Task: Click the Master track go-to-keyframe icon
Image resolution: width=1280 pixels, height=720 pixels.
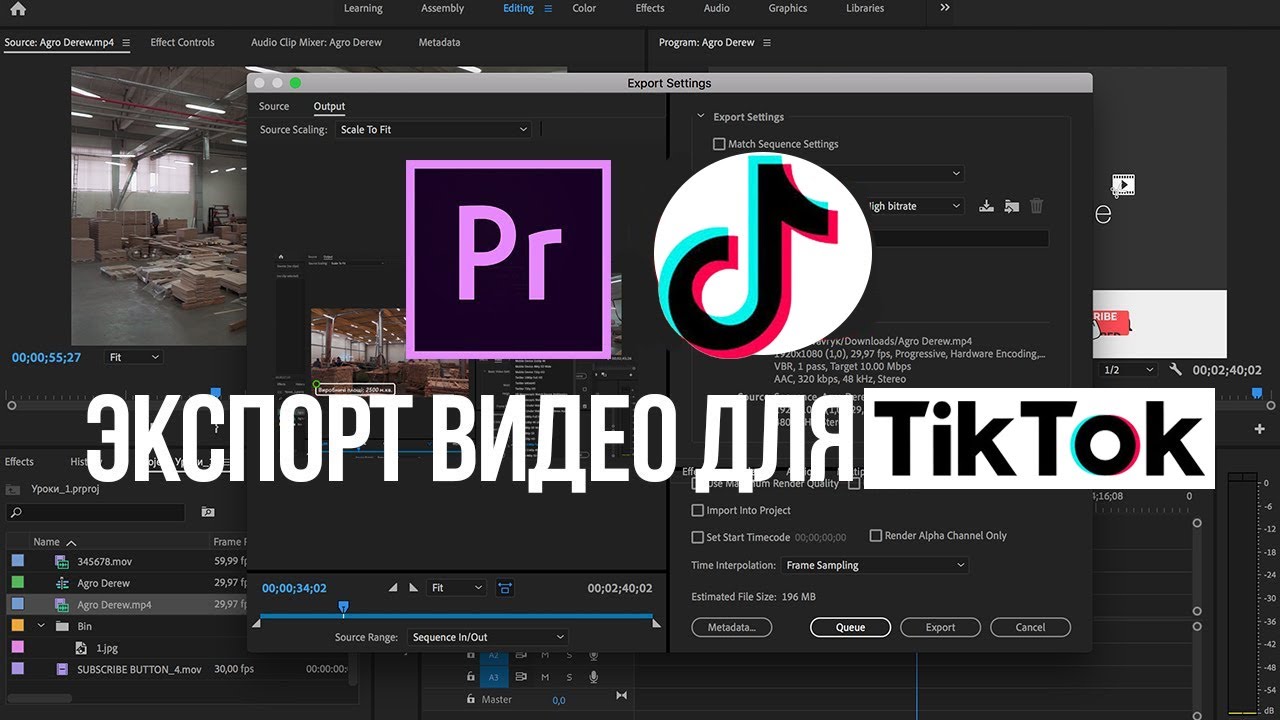Action: tap(621, 696)
